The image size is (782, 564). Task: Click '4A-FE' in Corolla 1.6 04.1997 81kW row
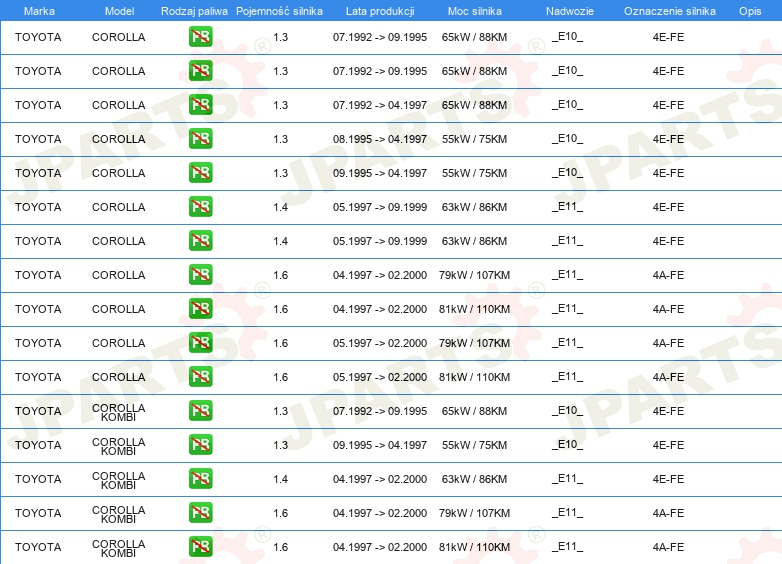tap(668, 309)
